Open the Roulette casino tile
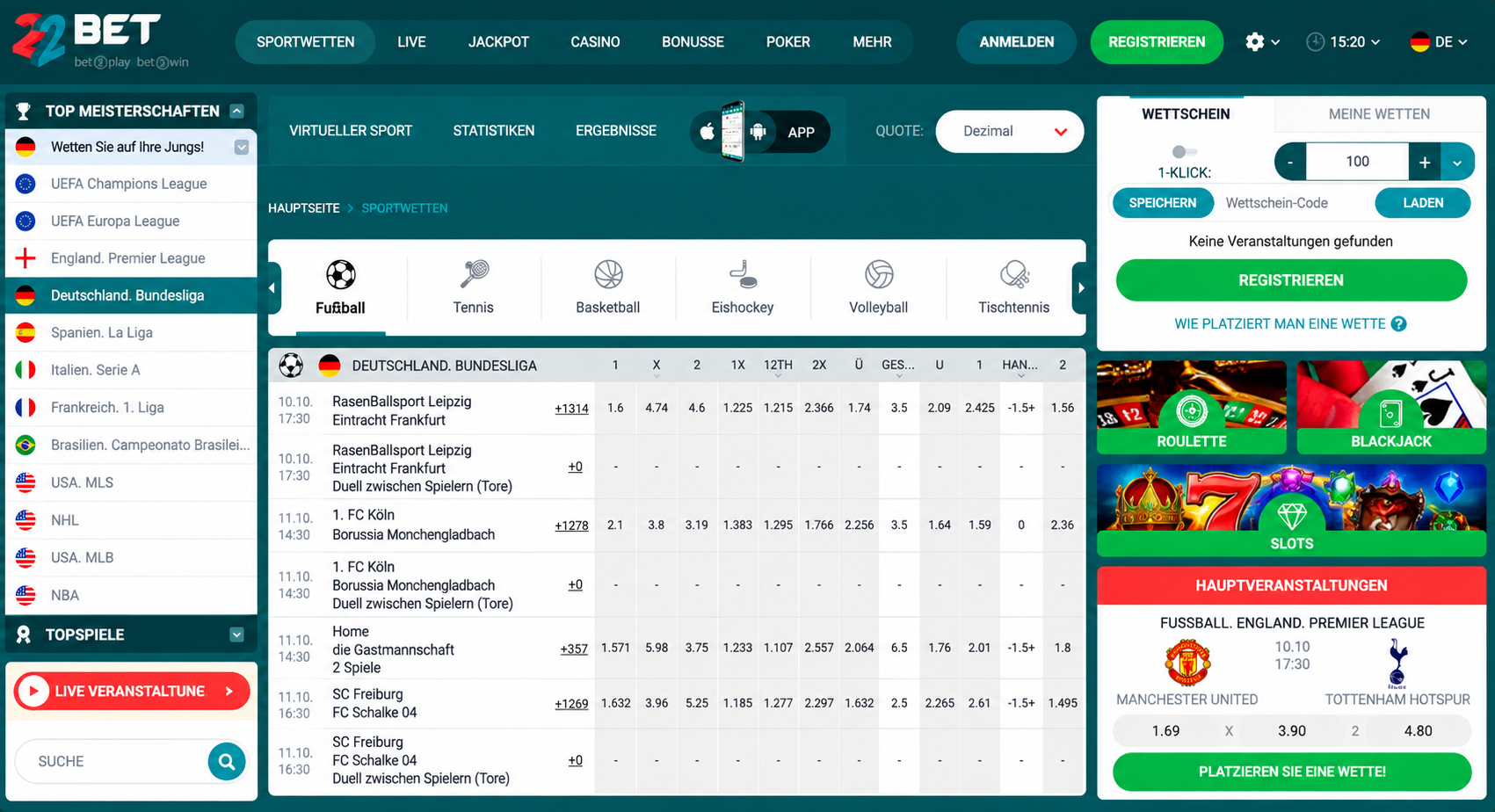 [x=1191, y=407]
